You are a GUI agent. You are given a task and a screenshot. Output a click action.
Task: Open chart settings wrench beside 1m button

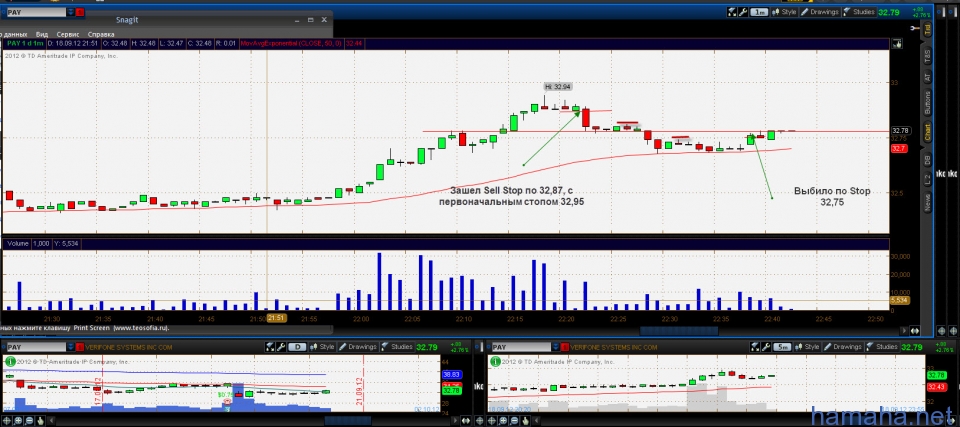tap(743, 12)
